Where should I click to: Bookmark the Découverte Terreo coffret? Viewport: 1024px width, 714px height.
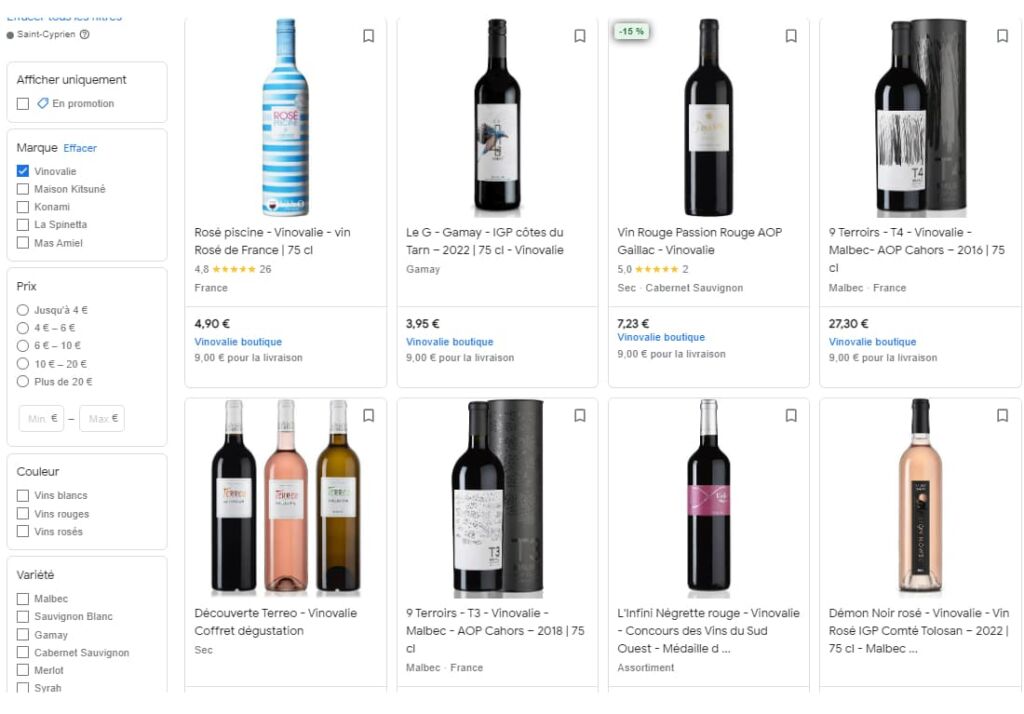368,416
